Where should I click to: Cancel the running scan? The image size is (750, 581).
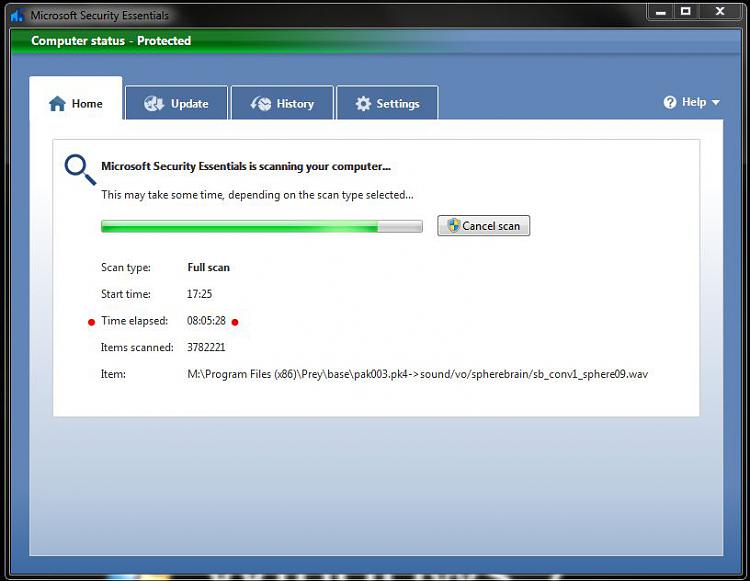[x=484, y=226]
